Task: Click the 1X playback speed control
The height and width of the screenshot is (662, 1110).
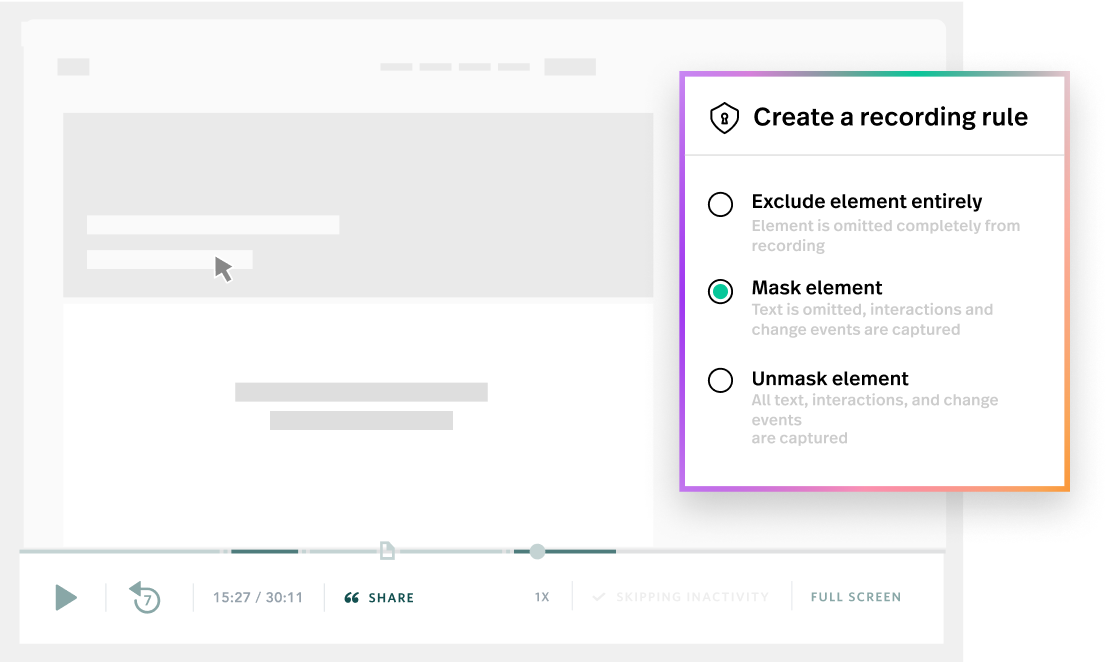Action: click(542, 596)
